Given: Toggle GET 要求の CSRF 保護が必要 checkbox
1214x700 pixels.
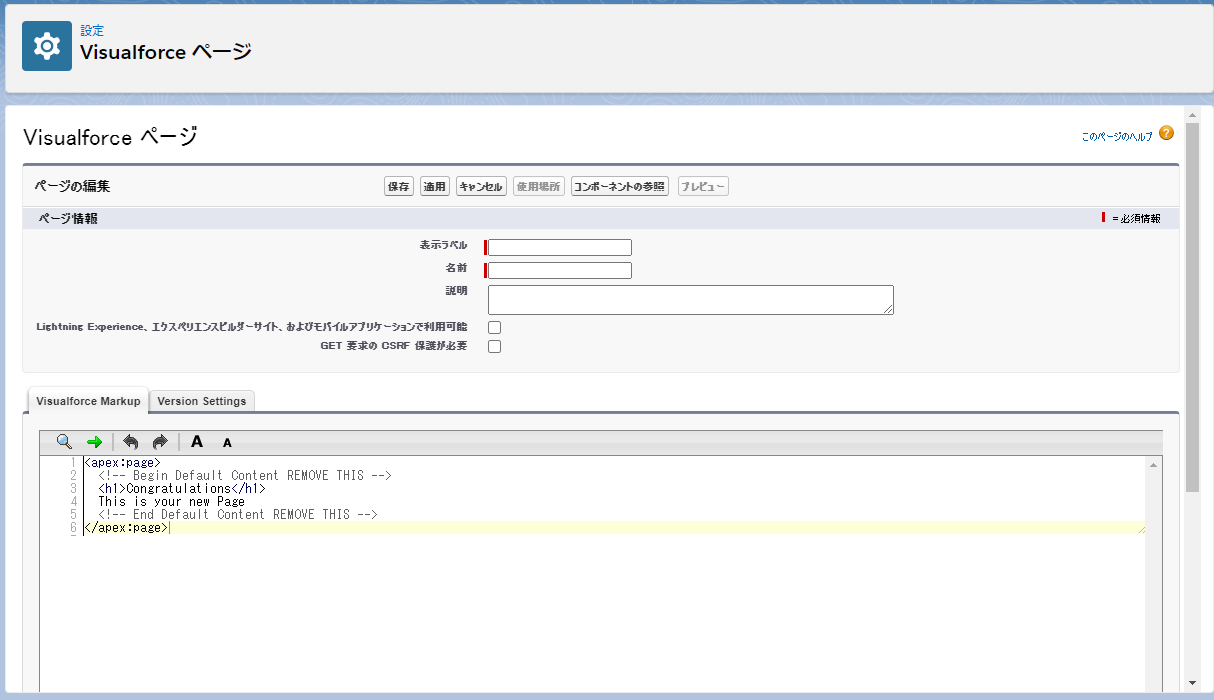Looking at the screenshot, I should tap(494, 347).
